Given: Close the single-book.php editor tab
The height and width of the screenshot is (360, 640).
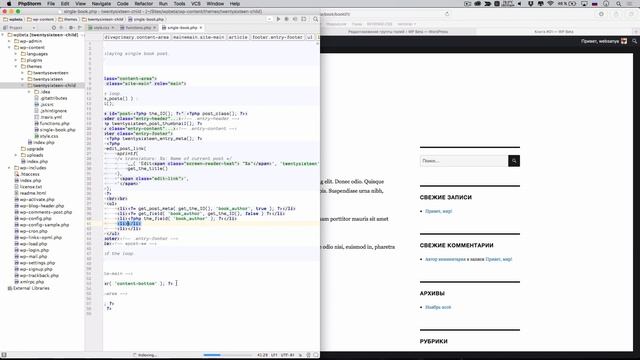Looking at the screenshot, I should pyautogui.click(x=201, y=28).
